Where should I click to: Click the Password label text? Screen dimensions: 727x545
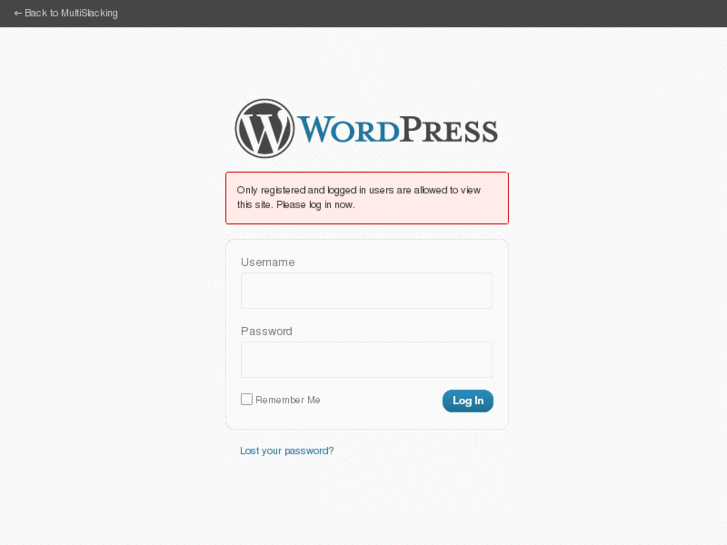267,331
